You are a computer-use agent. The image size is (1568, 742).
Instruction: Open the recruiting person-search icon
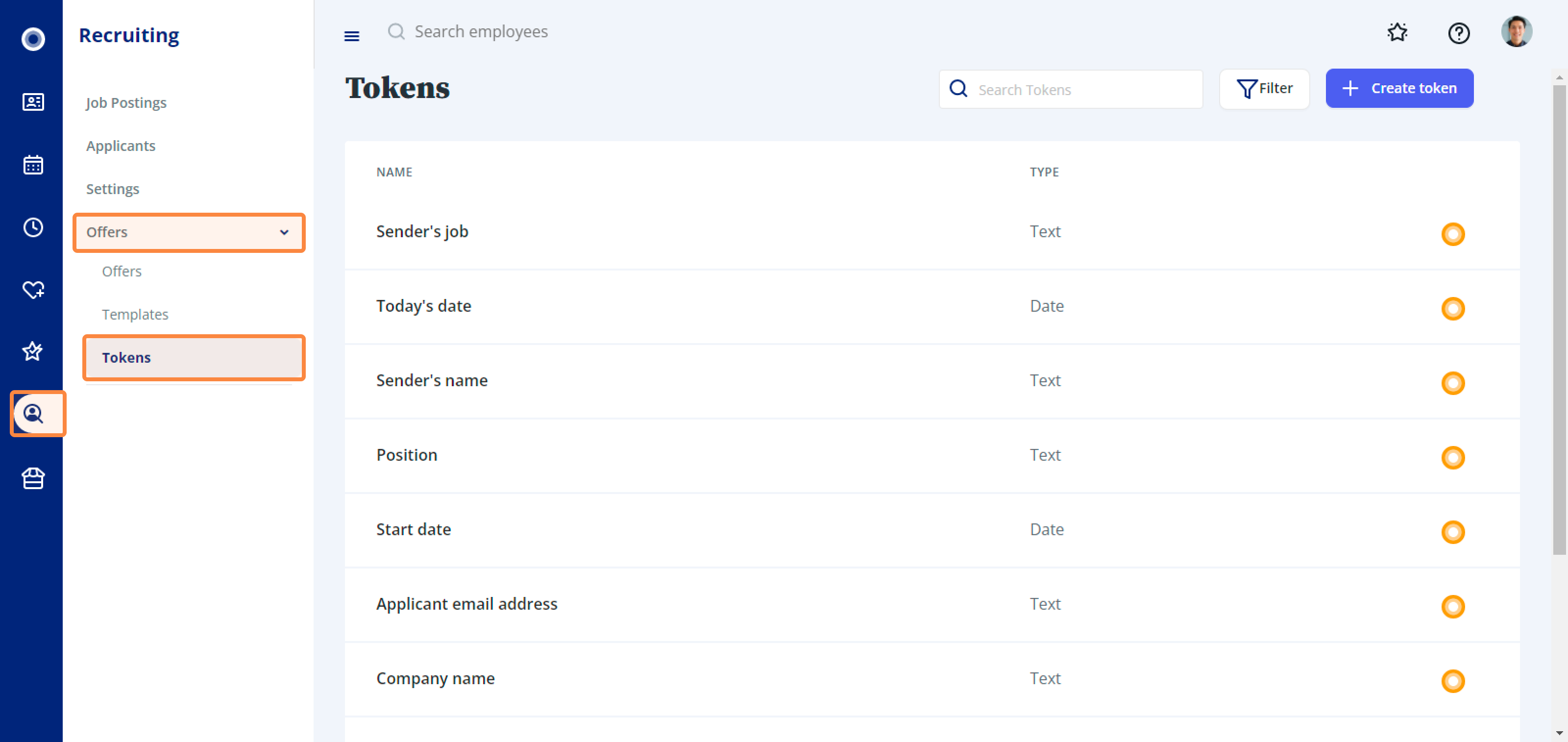click(33, 414)
